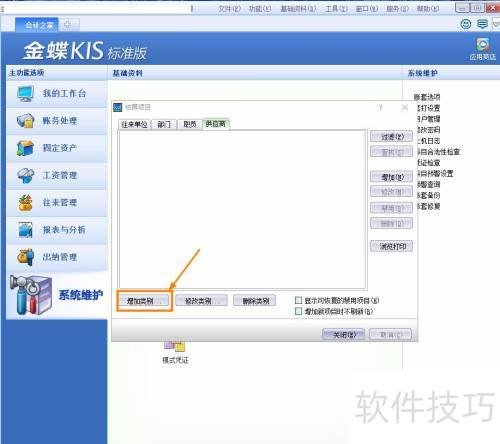Switch to the 部门 tab
The image size is (500, 444).
click(164, 124)
